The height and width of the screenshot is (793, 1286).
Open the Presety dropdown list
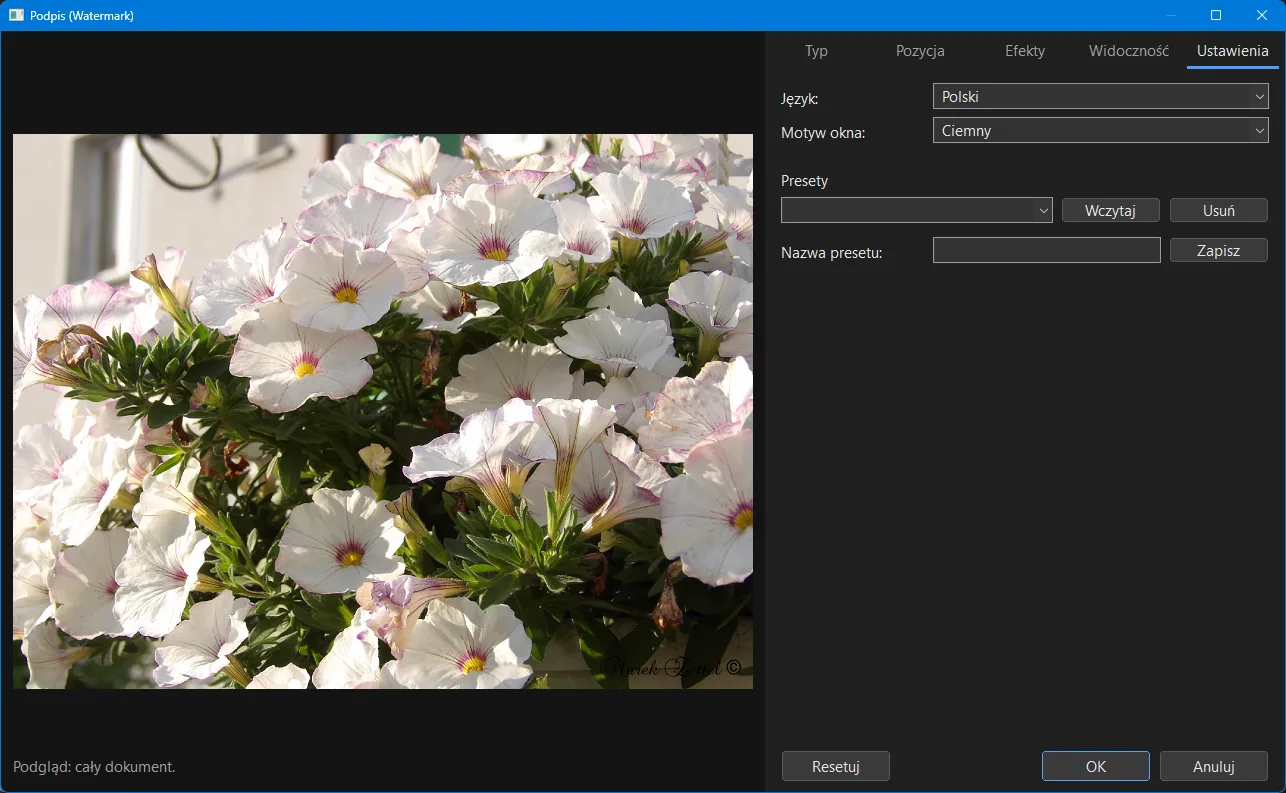point(916,210)
